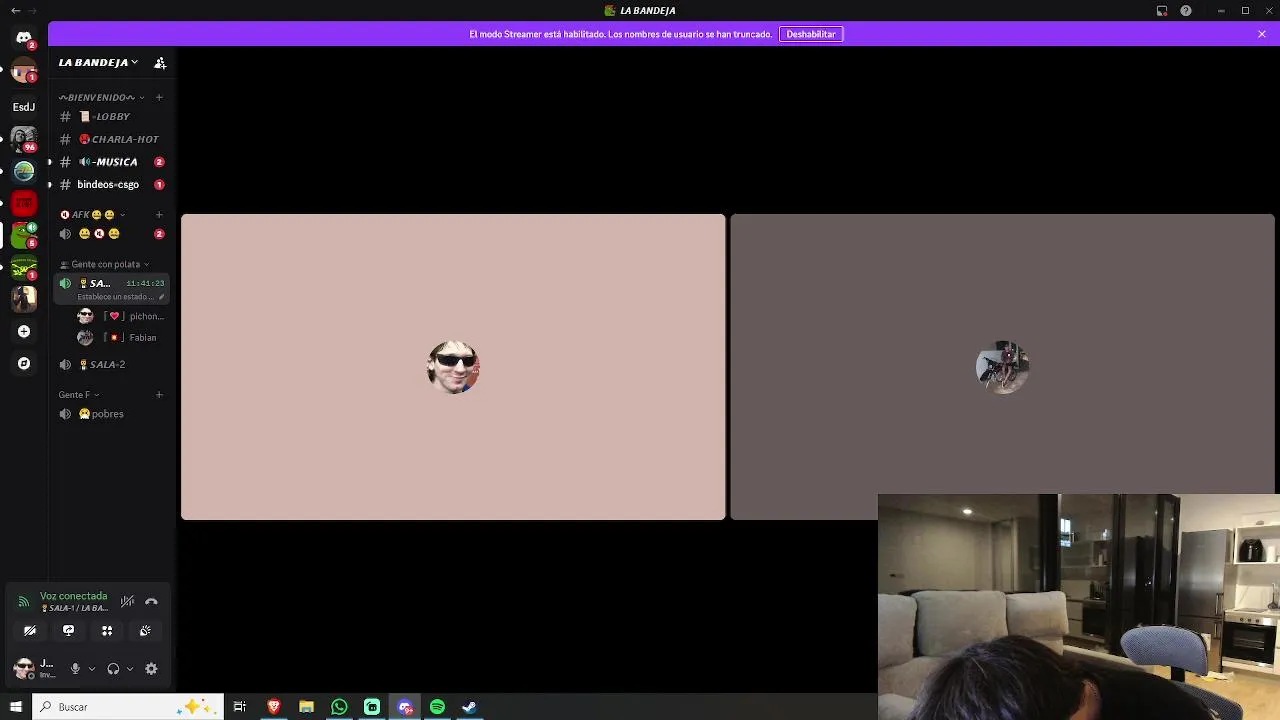This screenshot has height=720, width=1280.
Task: Create channel in BIENVENIDO category
Action: pyautogui.click(x=159, y=98)
